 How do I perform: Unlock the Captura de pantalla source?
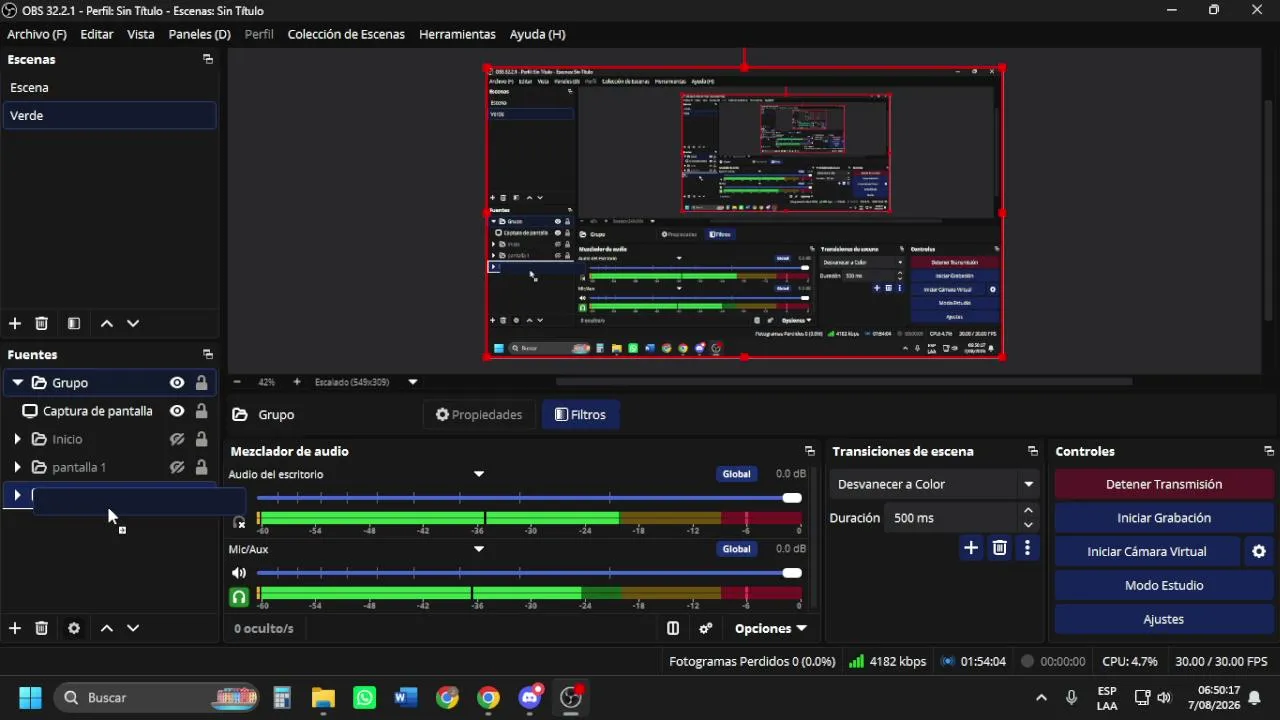click(x=202, y=411)
